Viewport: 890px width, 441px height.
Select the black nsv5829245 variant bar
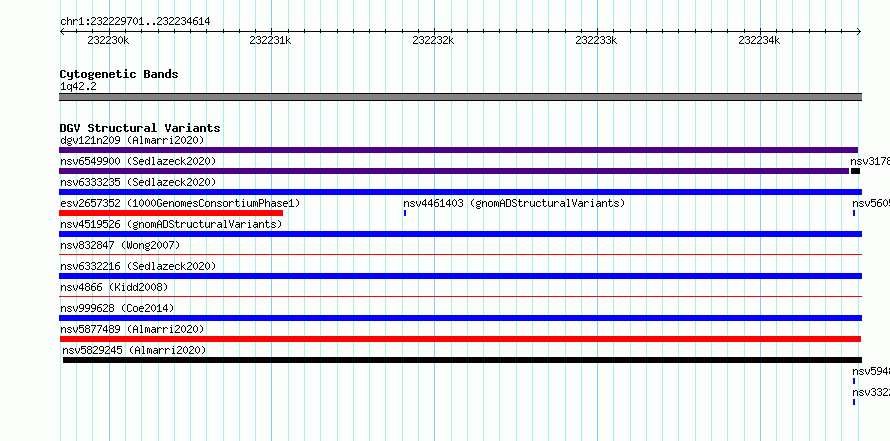click(462, 360)
